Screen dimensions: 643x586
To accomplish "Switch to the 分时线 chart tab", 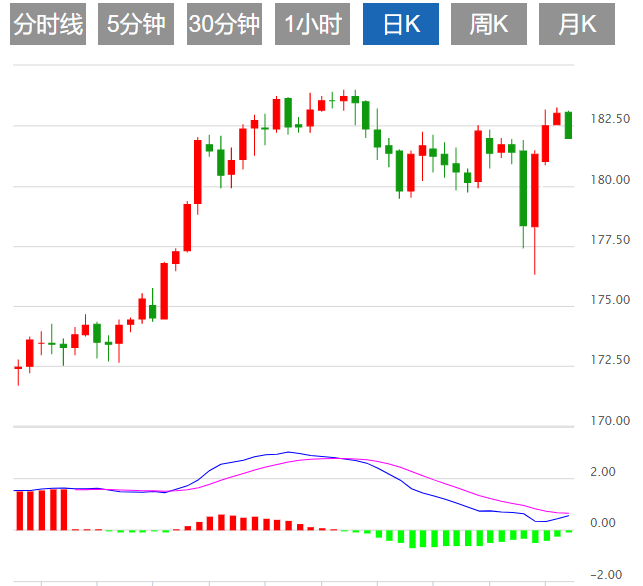I will click(48, 24).
